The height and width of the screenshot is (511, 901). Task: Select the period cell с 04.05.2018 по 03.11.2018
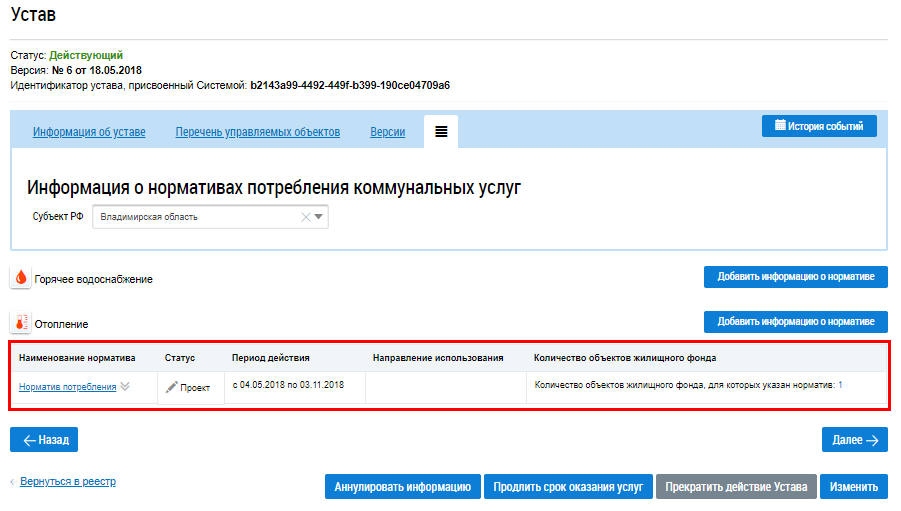coord(288,385)
